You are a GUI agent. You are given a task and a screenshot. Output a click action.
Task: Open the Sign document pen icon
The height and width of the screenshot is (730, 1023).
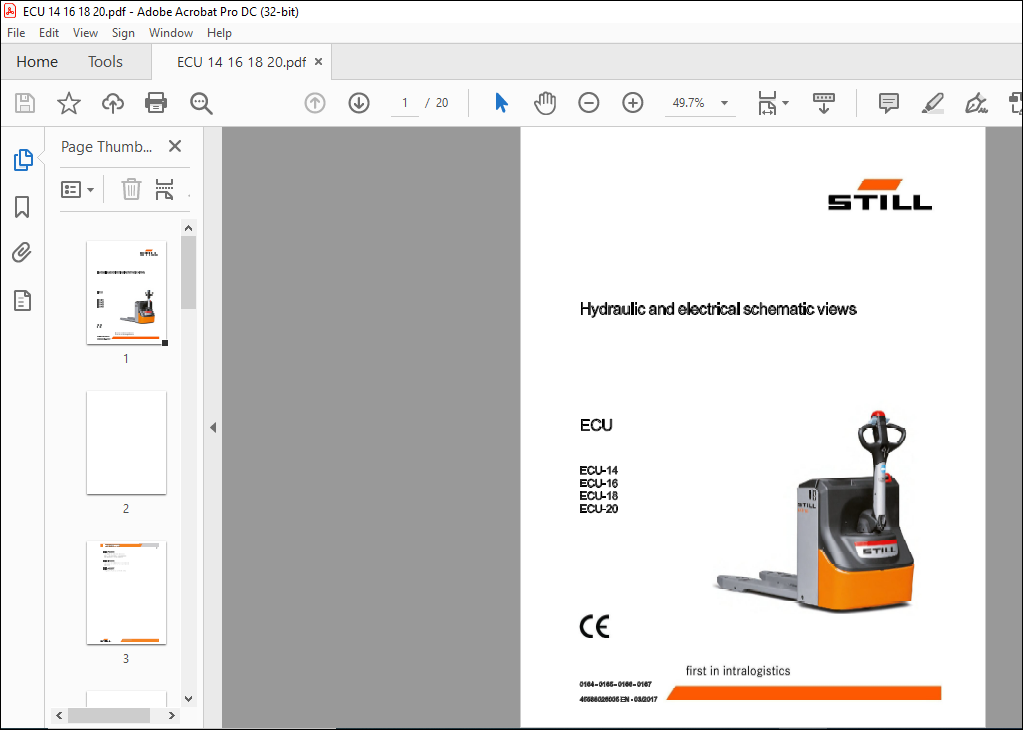click(976, 103)
